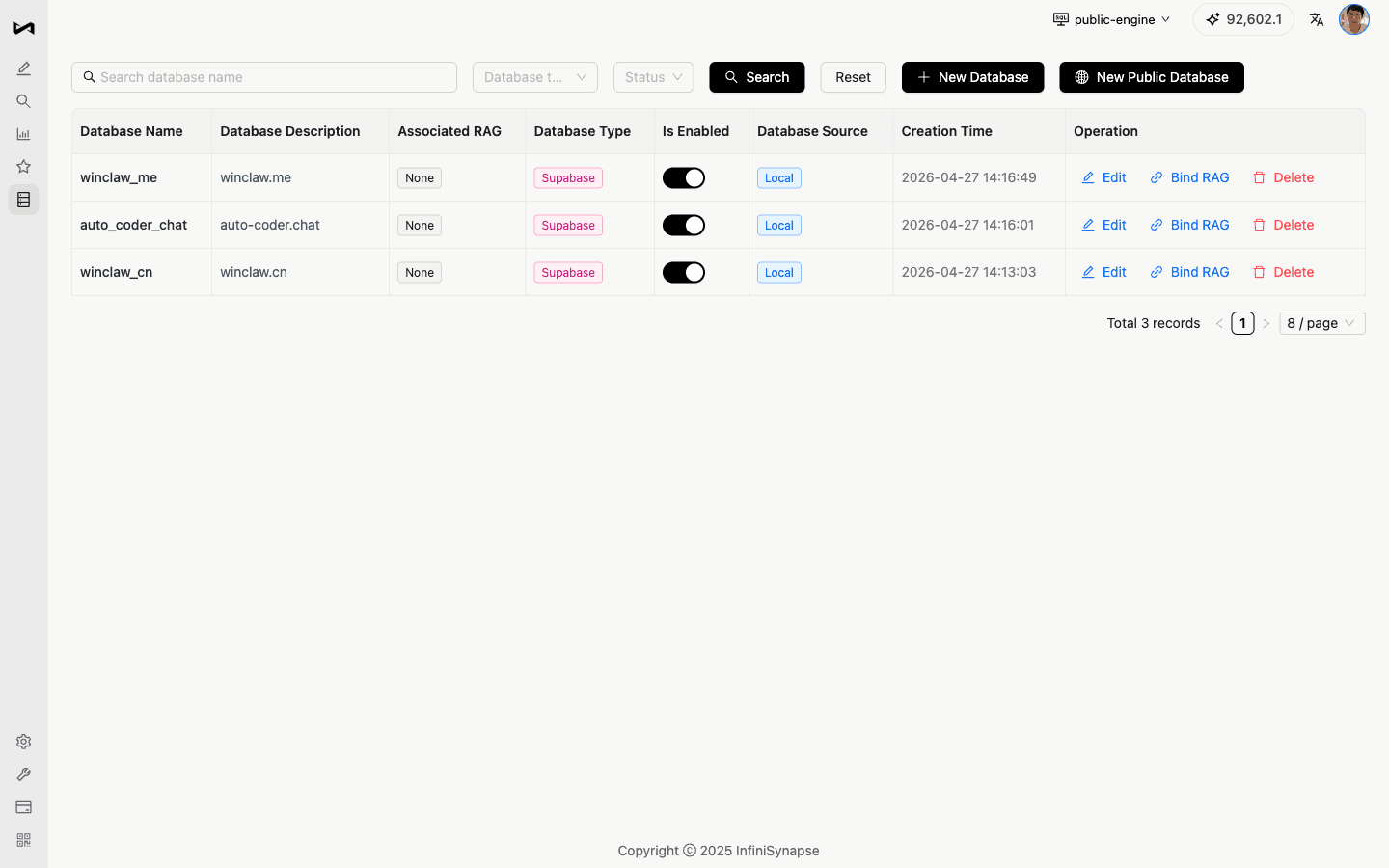Open the star favorites sidebar icon

[23, 167]
